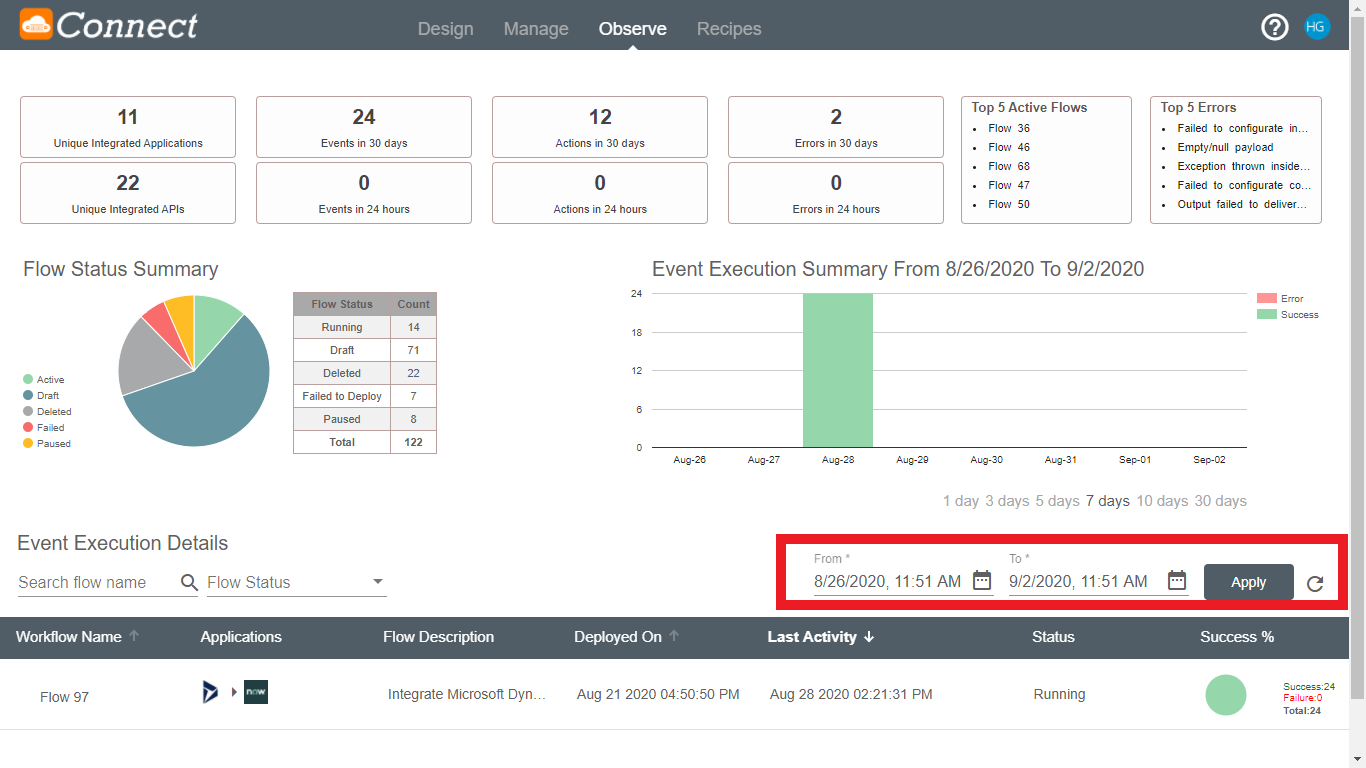
Task: Select the Observe tab
Action: click(x=633, y=29)
